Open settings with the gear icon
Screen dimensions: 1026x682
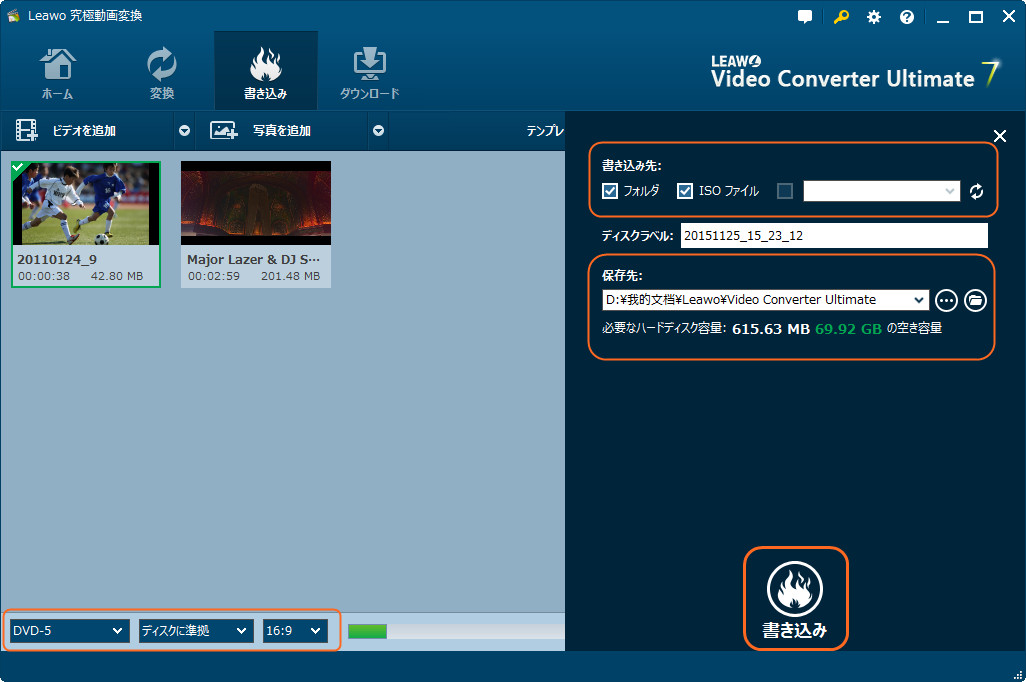(874, 17)
